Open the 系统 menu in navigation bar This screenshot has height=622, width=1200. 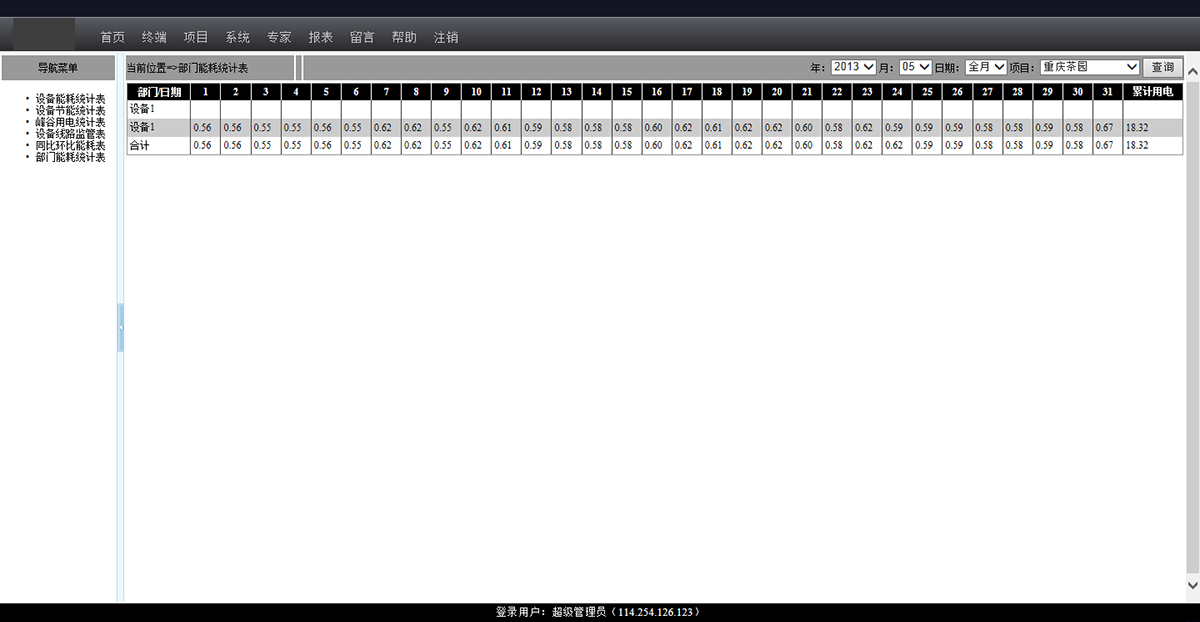tap(238, 37)
